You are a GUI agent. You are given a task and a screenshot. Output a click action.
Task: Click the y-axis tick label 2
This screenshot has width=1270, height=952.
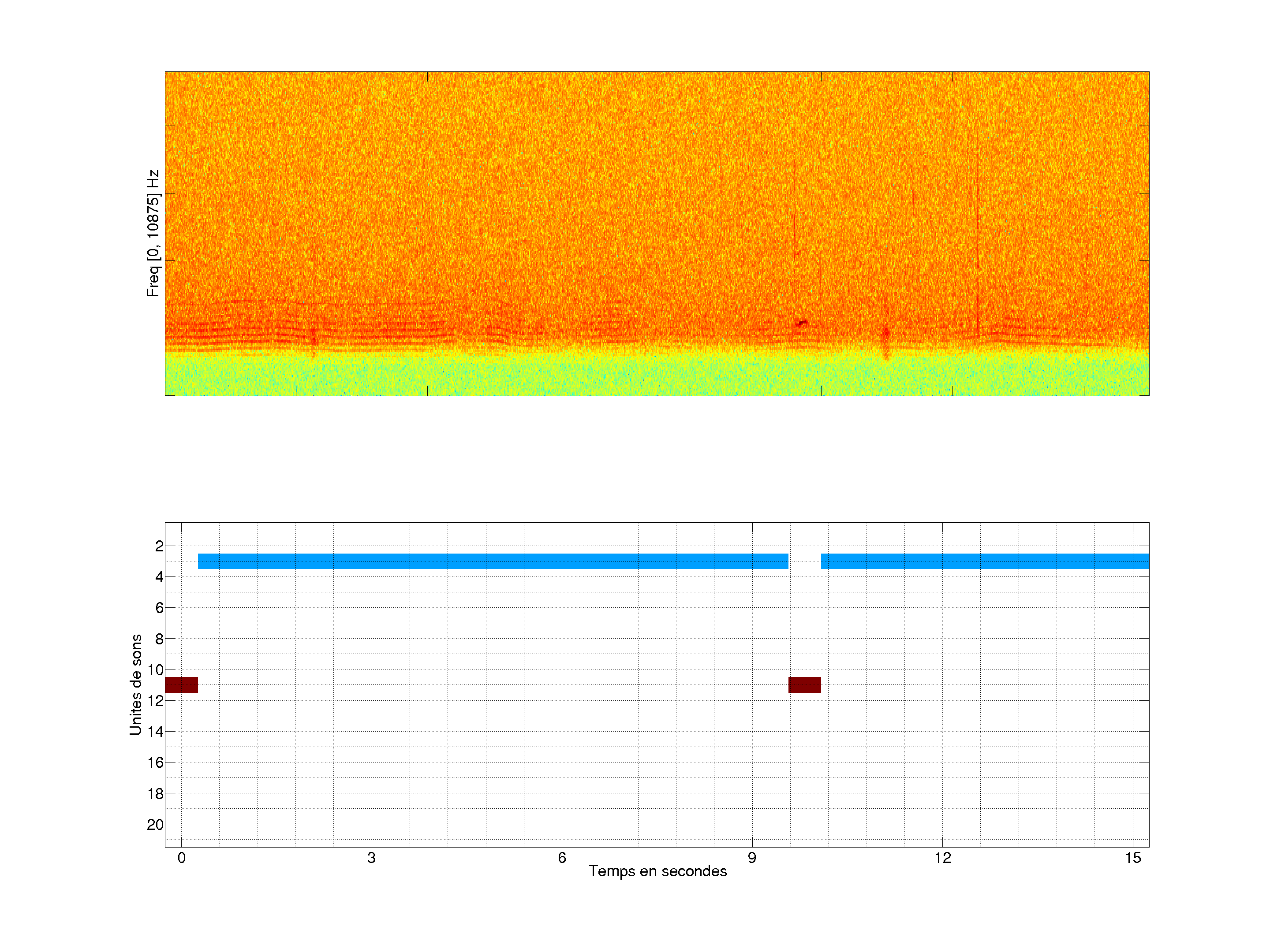tap(159, 546)
